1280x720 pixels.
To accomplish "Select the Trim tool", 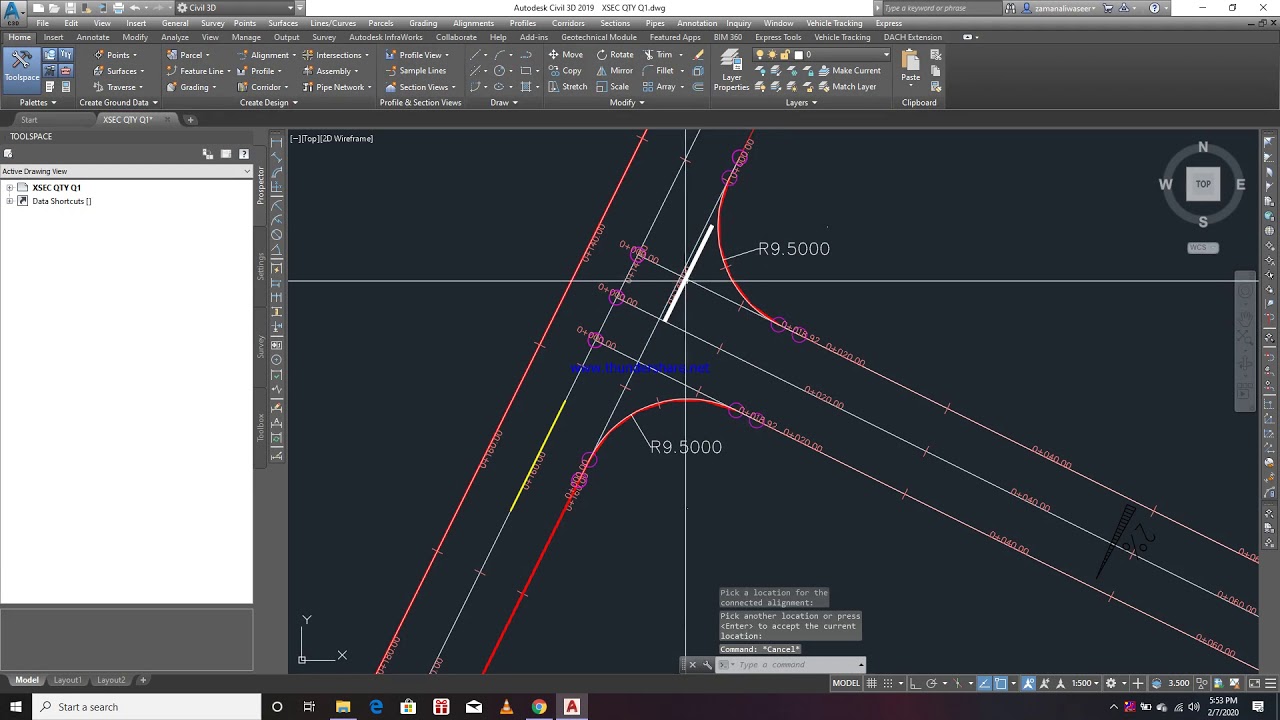I will pyautogui.click(x=658, y=55).
